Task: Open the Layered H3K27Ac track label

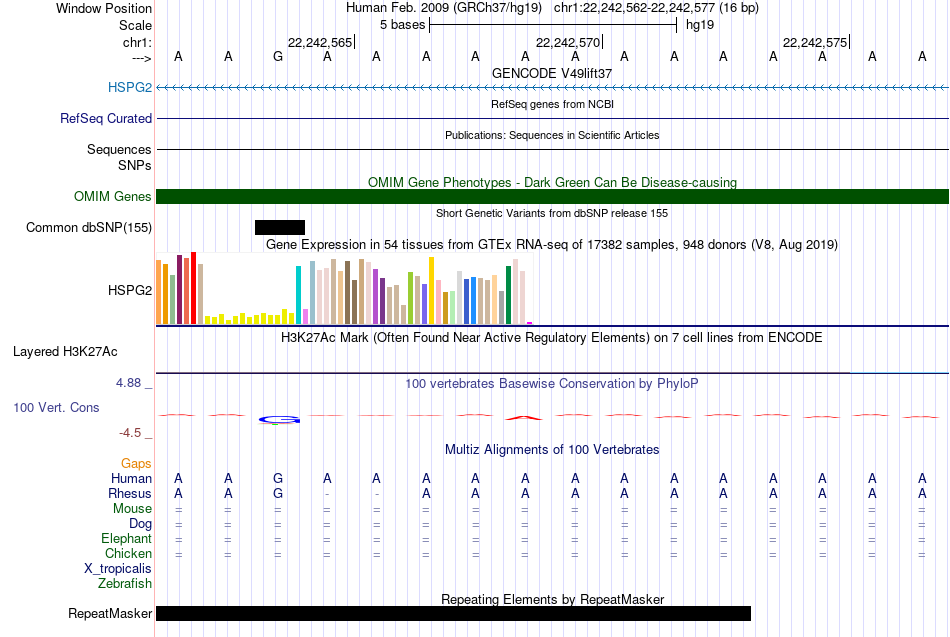Action: [65, 351]
